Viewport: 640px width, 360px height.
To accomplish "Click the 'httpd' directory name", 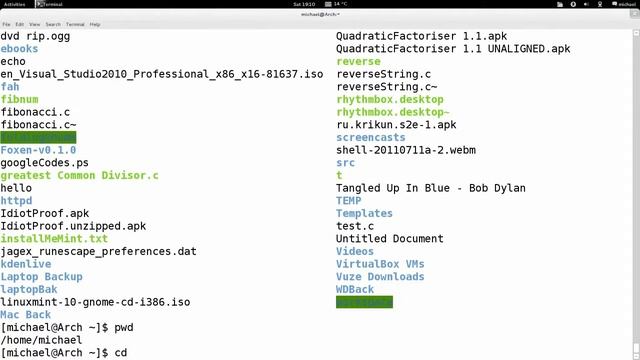I will (x=16, y=201).
